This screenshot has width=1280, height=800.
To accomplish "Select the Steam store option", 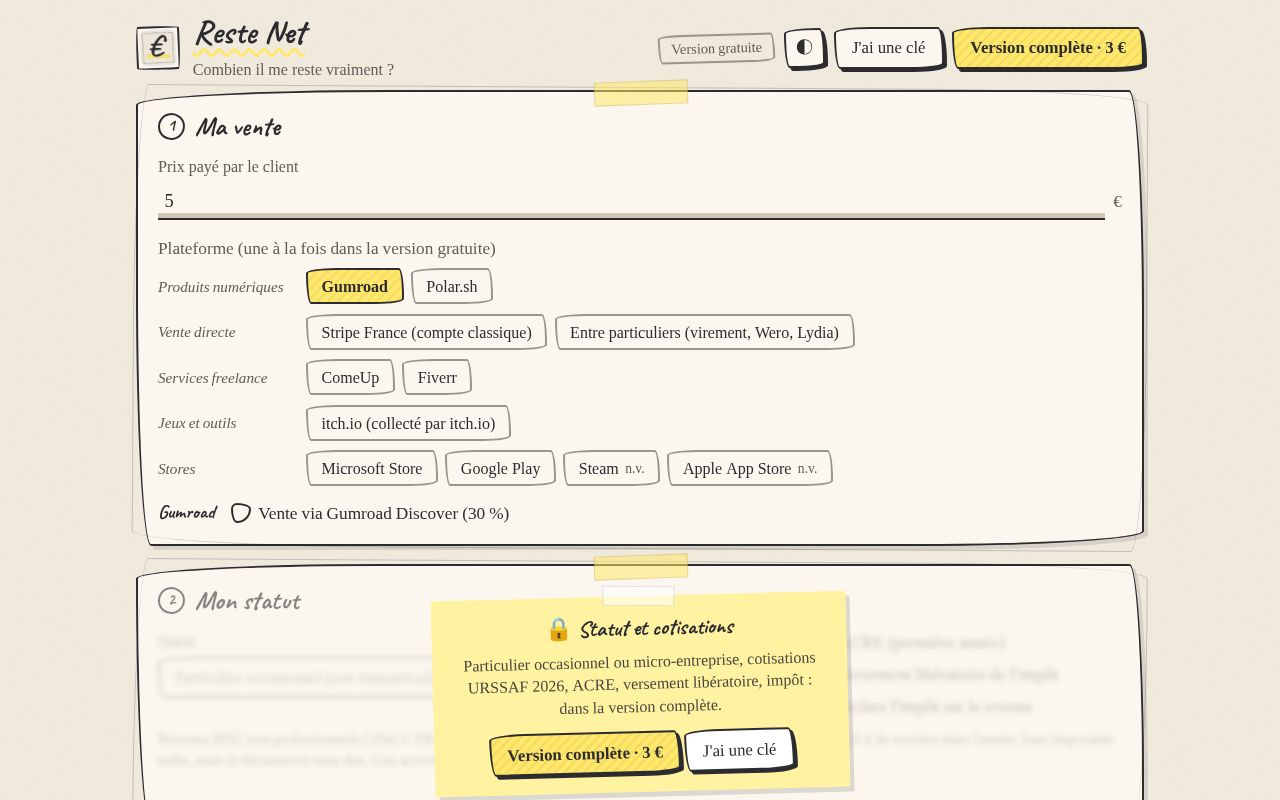I will point(611,468).
